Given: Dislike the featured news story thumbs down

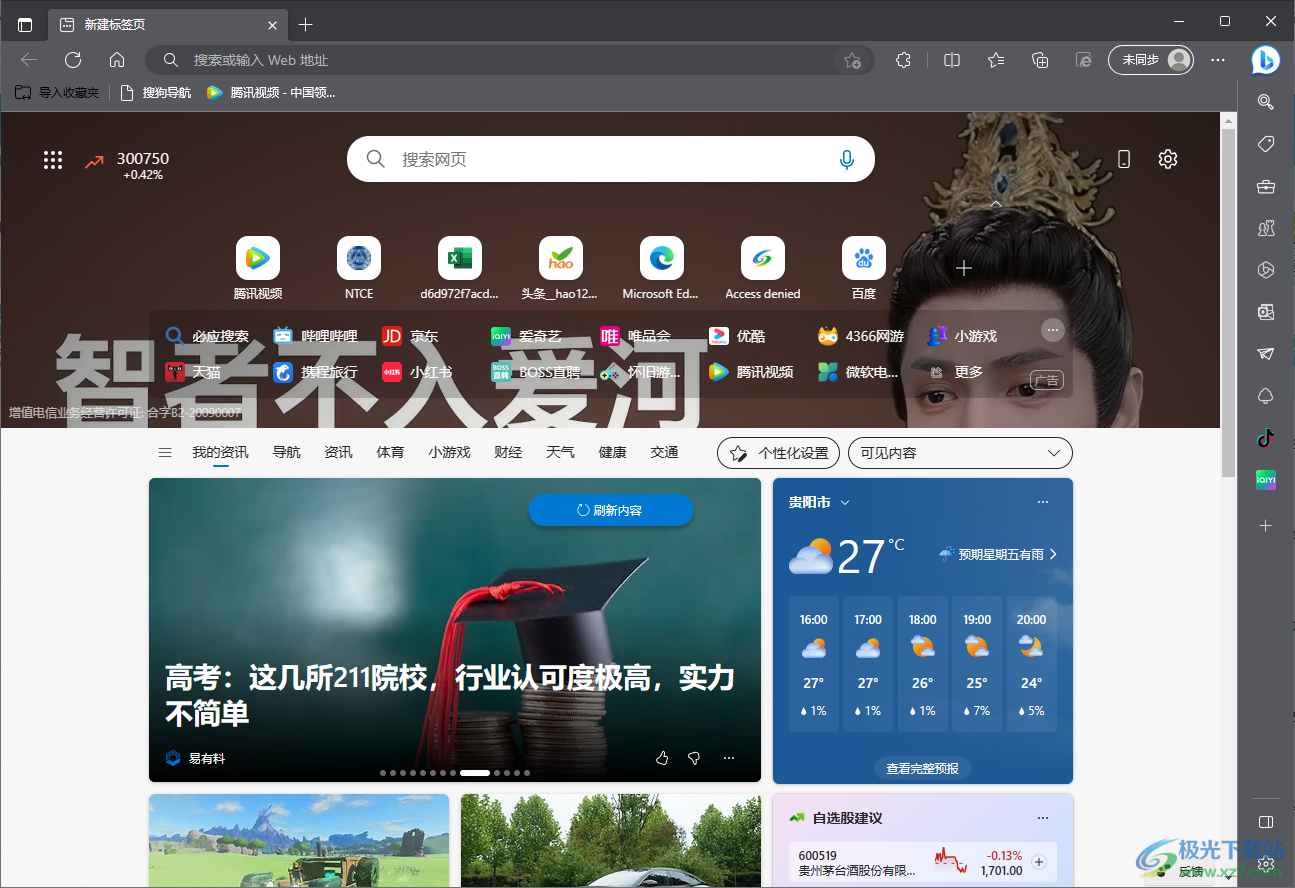Looking at the screenshot, I should coord(694,759).
